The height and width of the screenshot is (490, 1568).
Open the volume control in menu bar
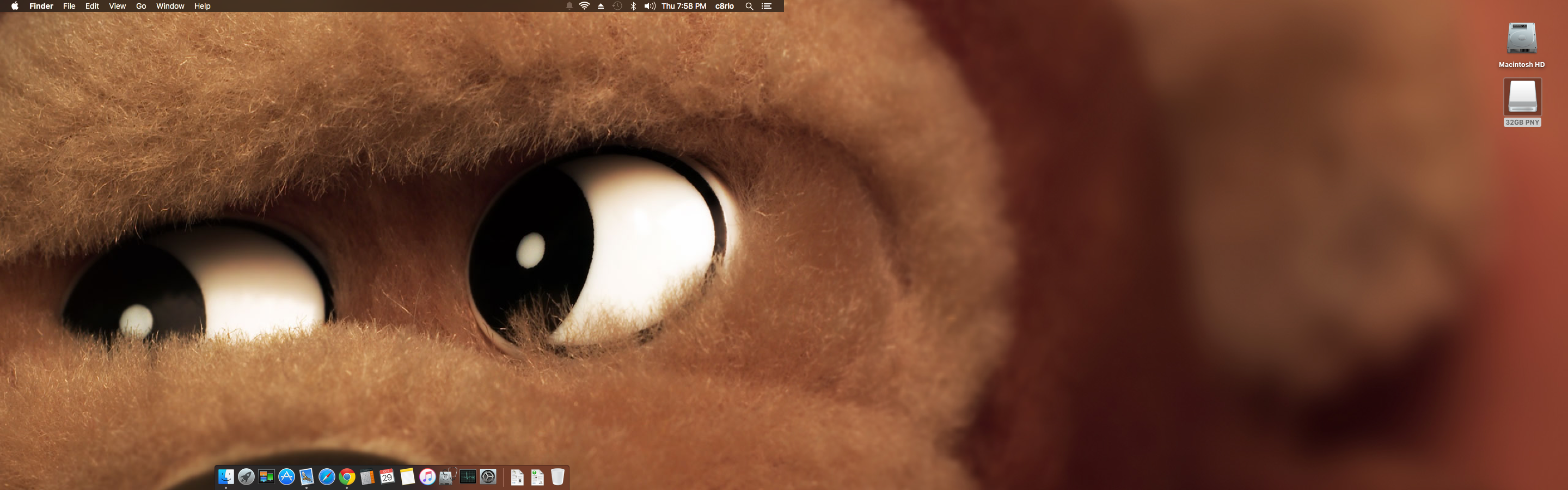[650, 6]
